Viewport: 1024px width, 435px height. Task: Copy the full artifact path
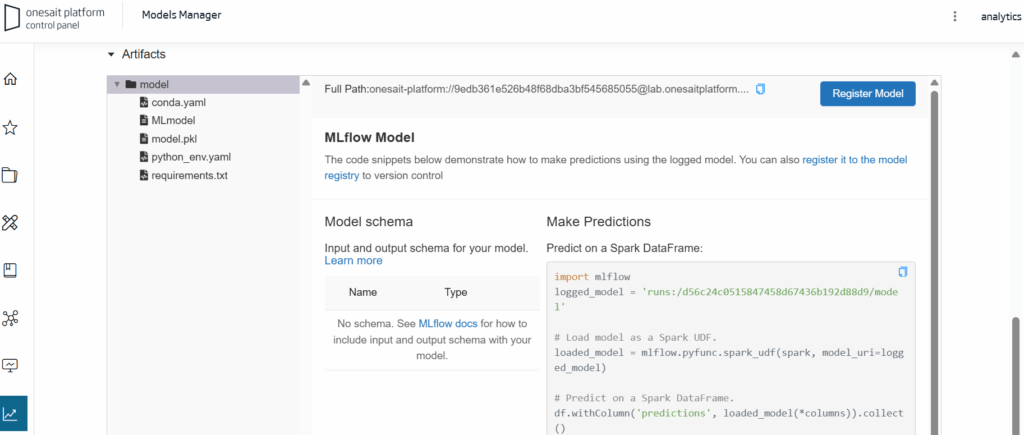[x=760, y=89]
